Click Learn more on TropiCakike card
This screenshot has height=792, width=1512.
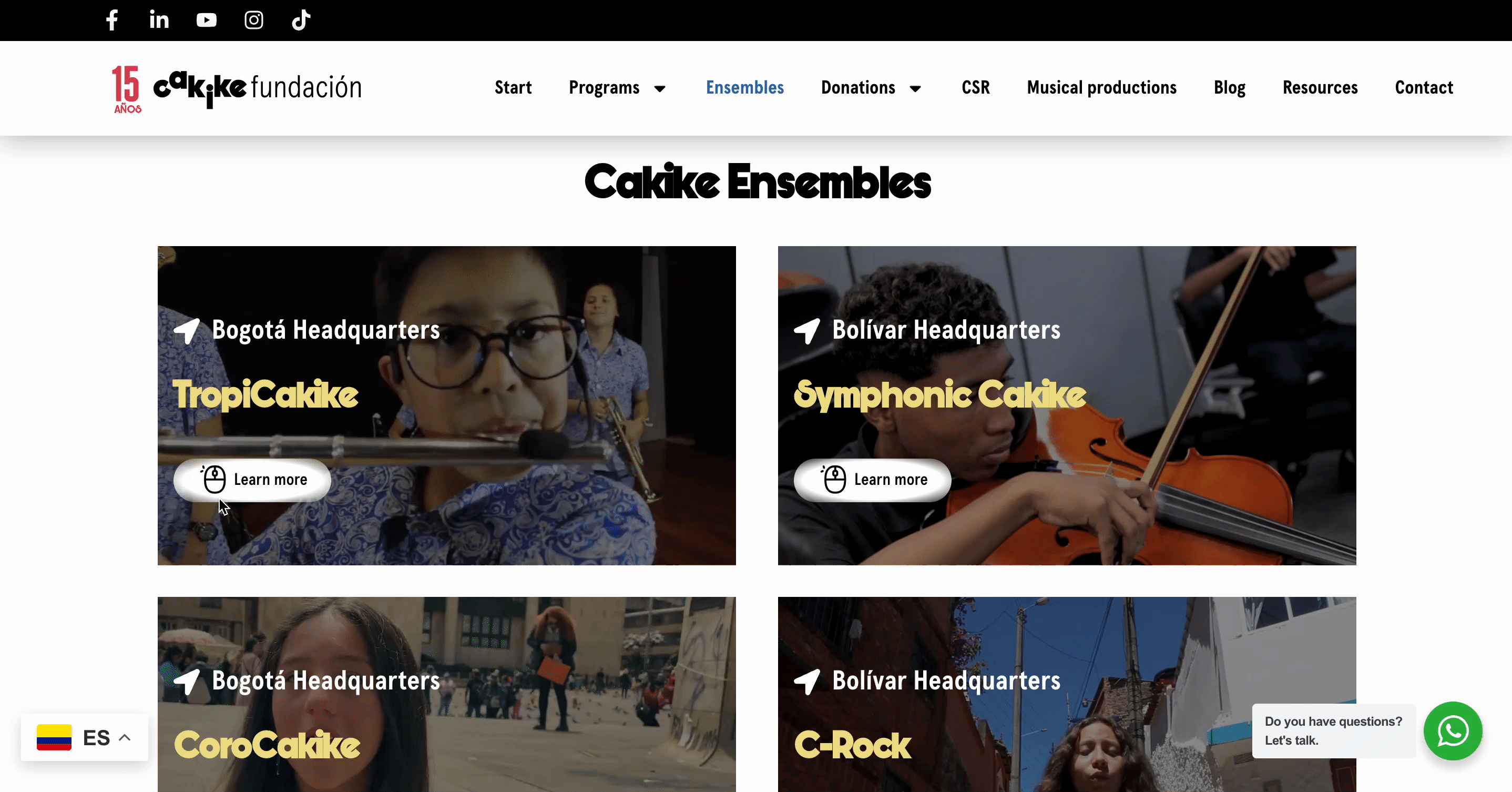point(252,480)
